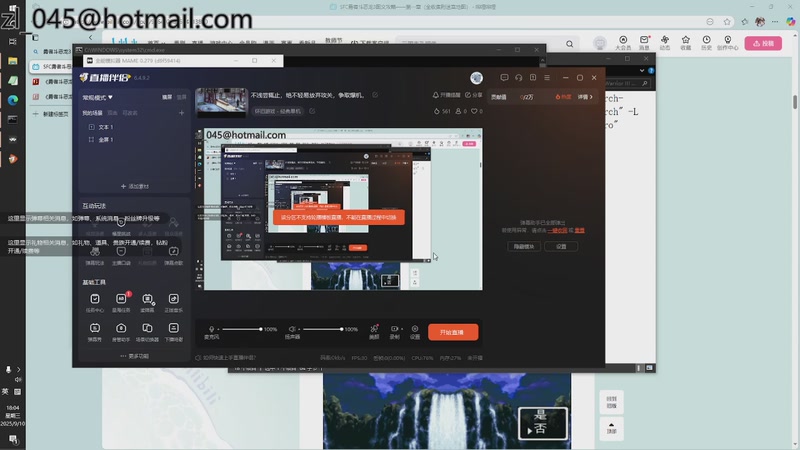Click the pink 投稿 upload button
The width and height of the screenshot is (800, 450).
pyautogui.click(x=763, y=43)
